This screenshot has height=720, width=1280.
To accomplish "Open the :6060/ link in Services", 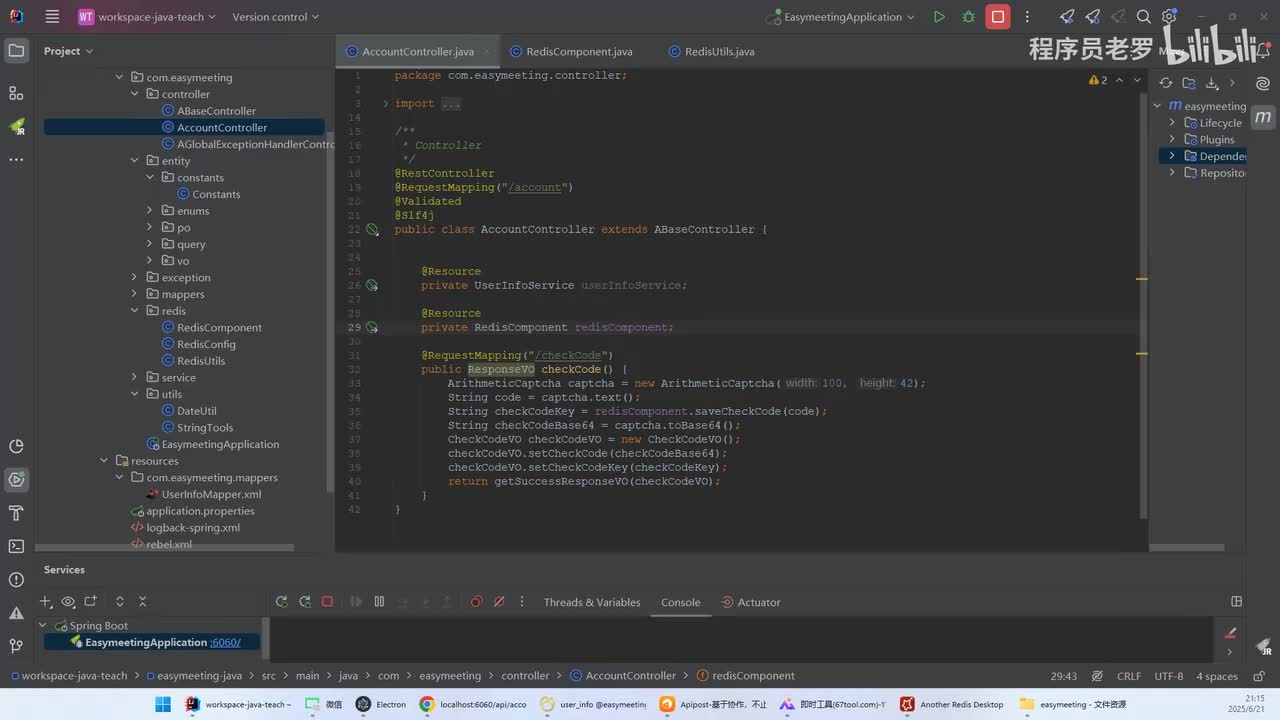I will (x=225, y=643).
